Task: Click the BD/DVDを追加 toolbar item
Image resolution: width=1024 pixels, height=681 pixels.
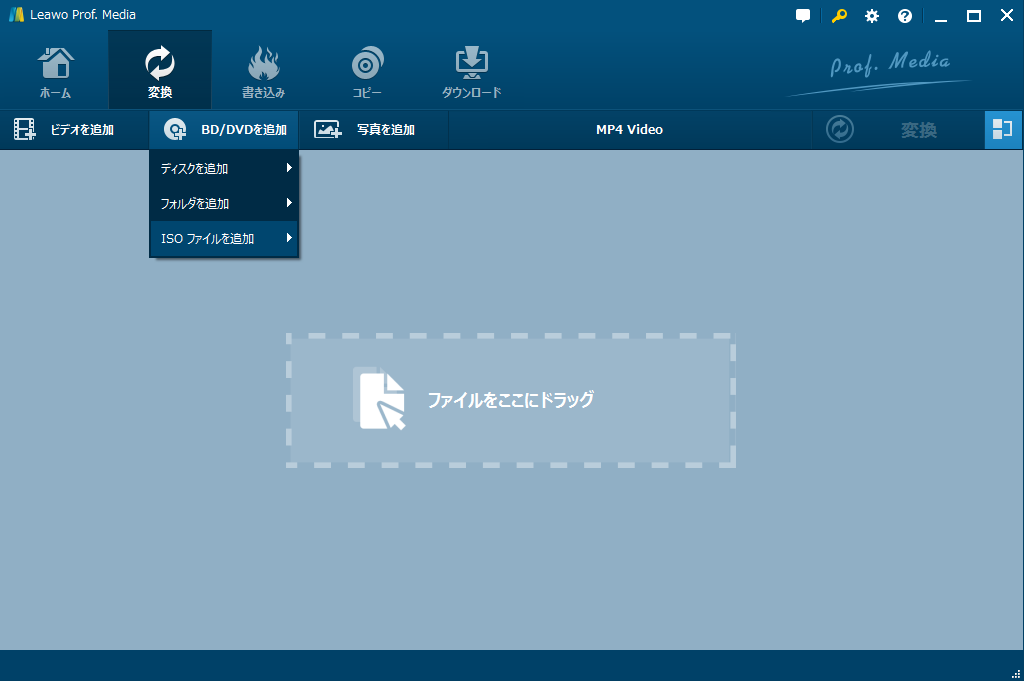Action: tap(222, 129)
